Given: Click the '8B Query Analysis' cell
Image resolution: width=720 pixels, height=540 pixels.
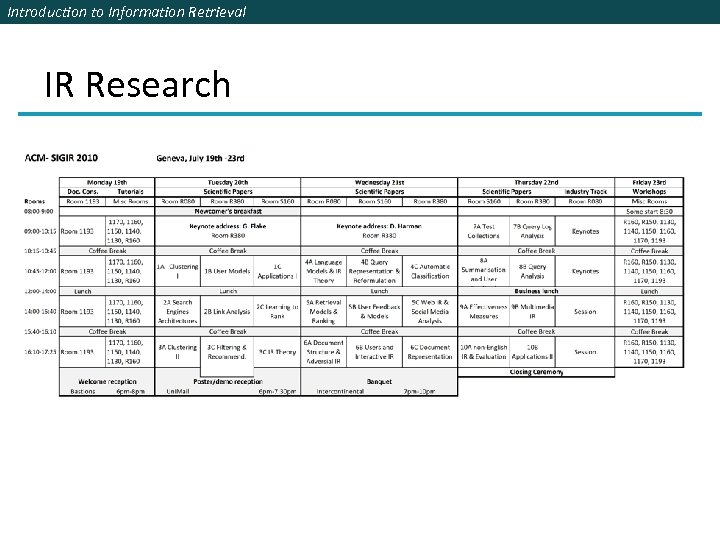Looking at the screenshot, I should pyautogui.click(x=532, y=271).
